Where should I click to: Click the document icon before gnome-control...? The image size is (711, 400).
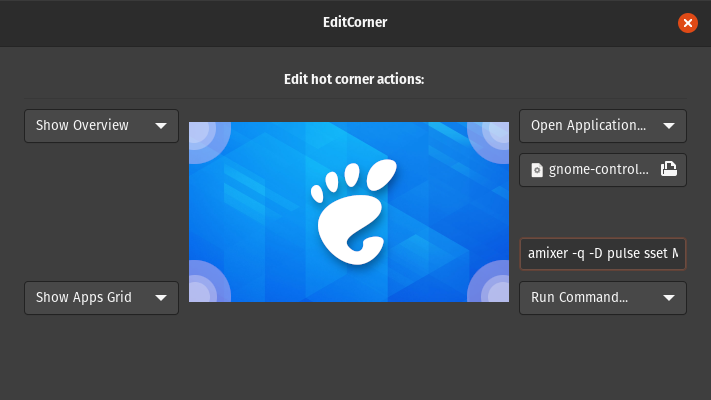[537, 170]
